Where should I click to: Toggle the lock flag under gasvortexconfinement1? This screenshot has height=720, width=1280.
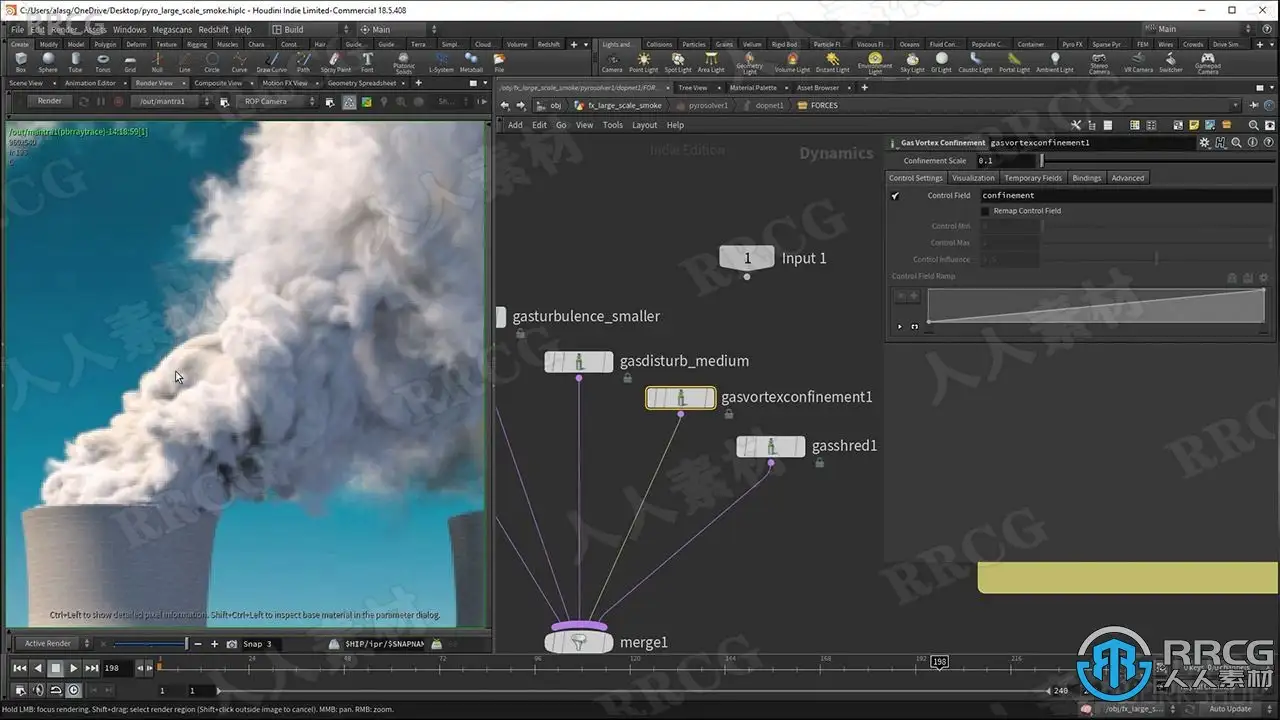729,414
